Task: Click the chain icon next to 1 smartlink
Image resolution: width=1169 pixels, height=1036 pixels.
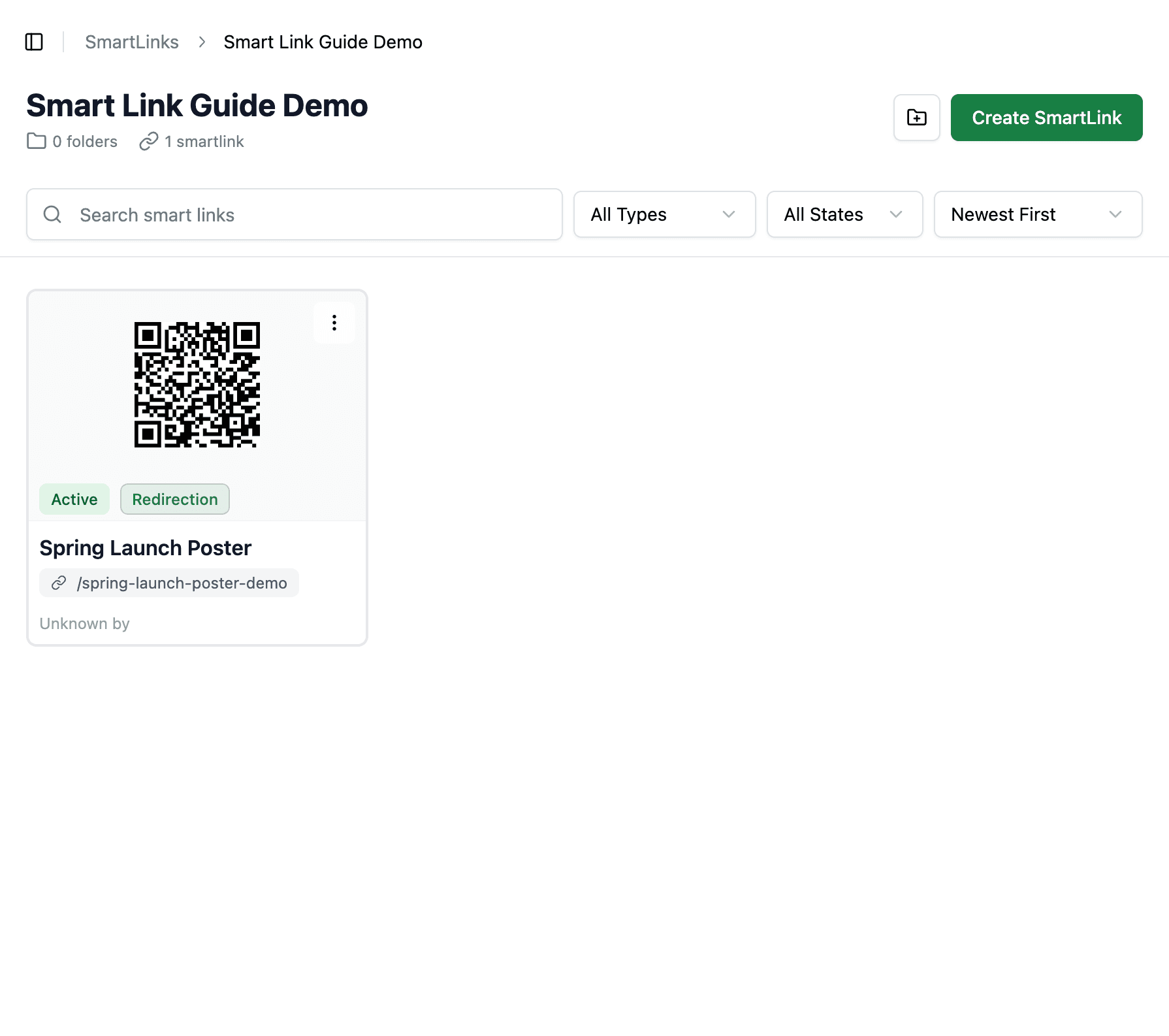Action: [x=149, y=141]
